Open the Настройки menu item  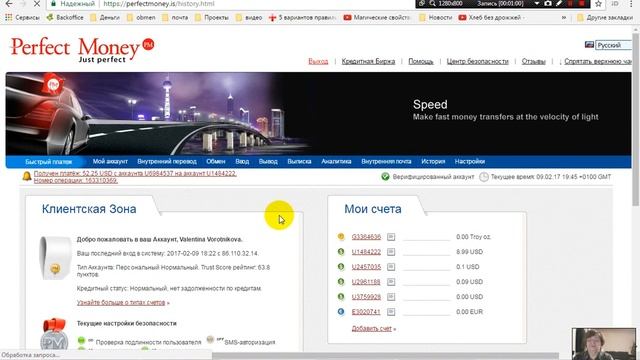pos(470,162)
